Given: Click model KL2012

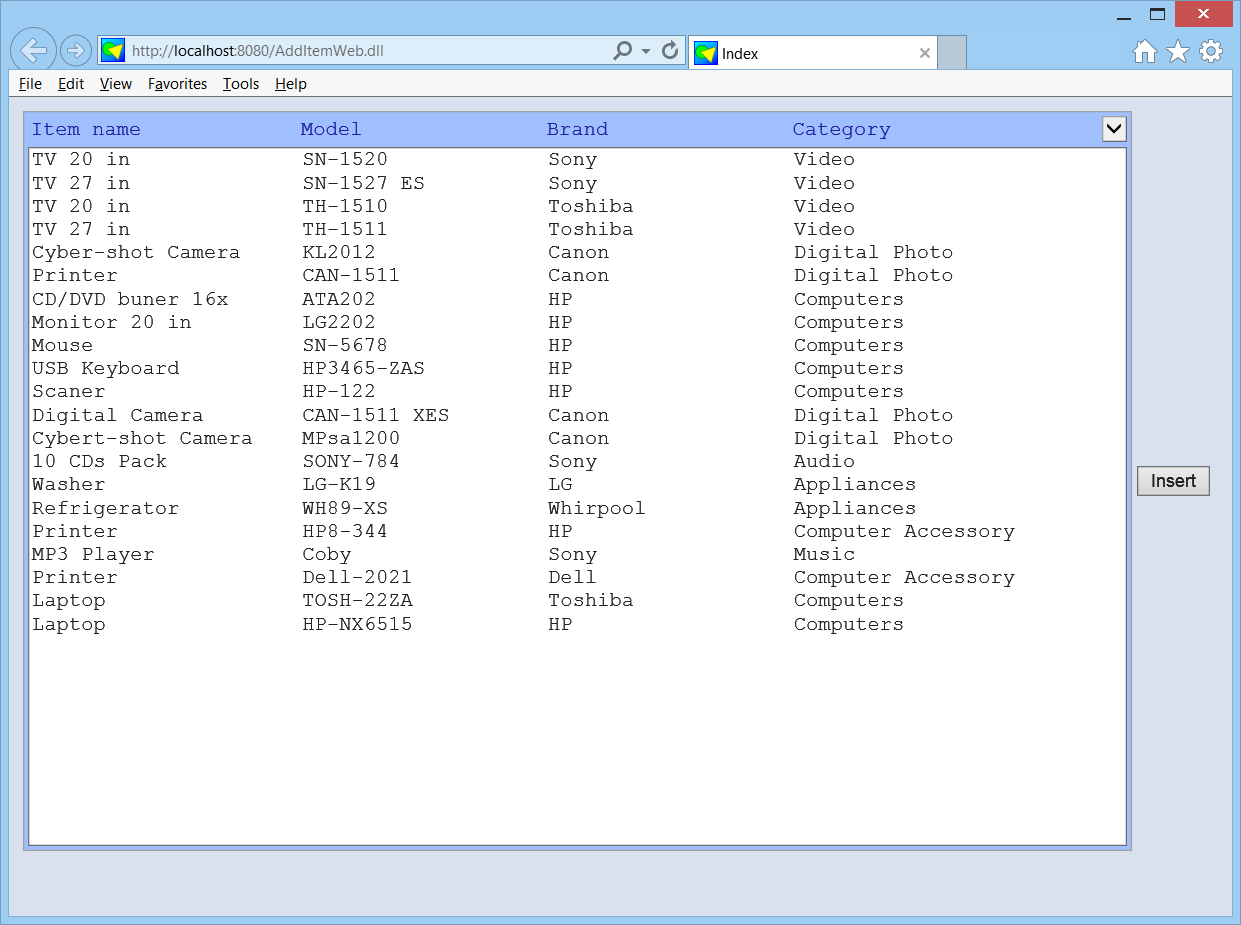Looking at the screenshot, I should coord(339,252).
